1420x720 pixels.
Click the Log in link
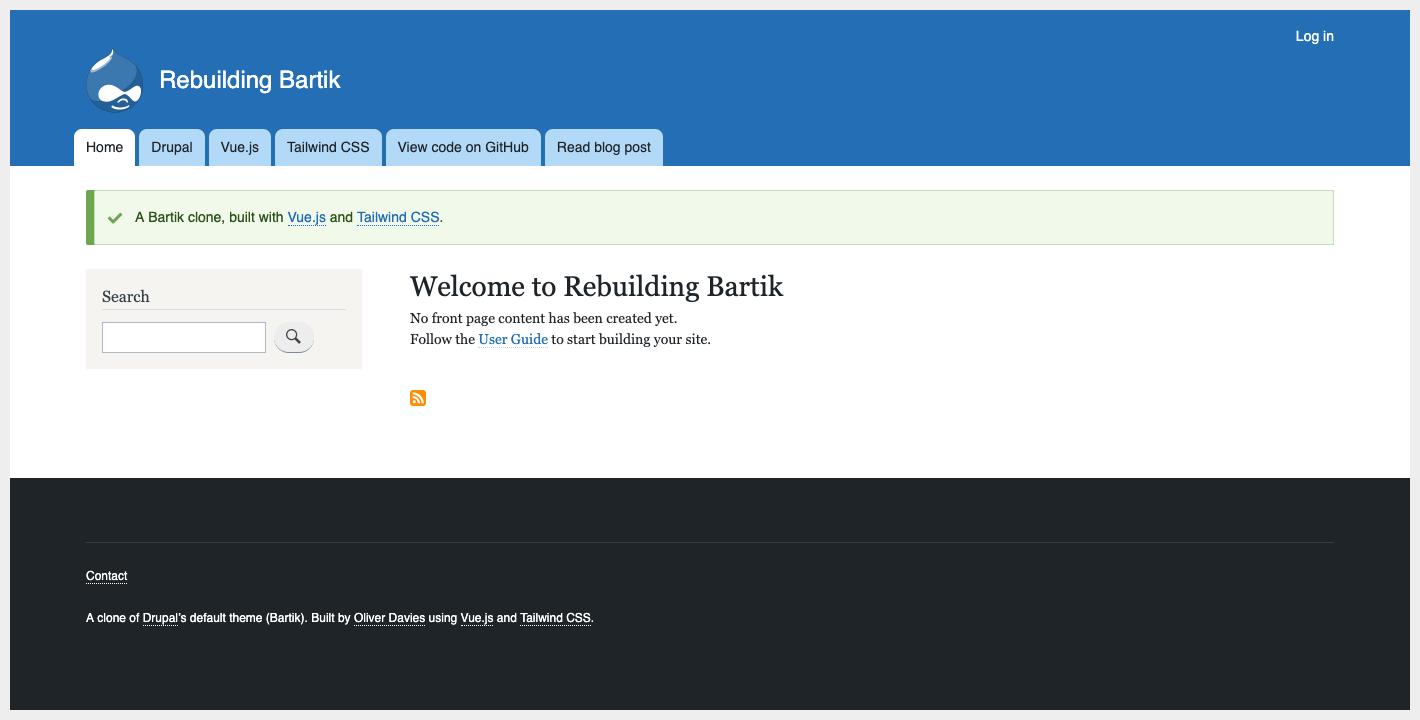click(1314, 36)
